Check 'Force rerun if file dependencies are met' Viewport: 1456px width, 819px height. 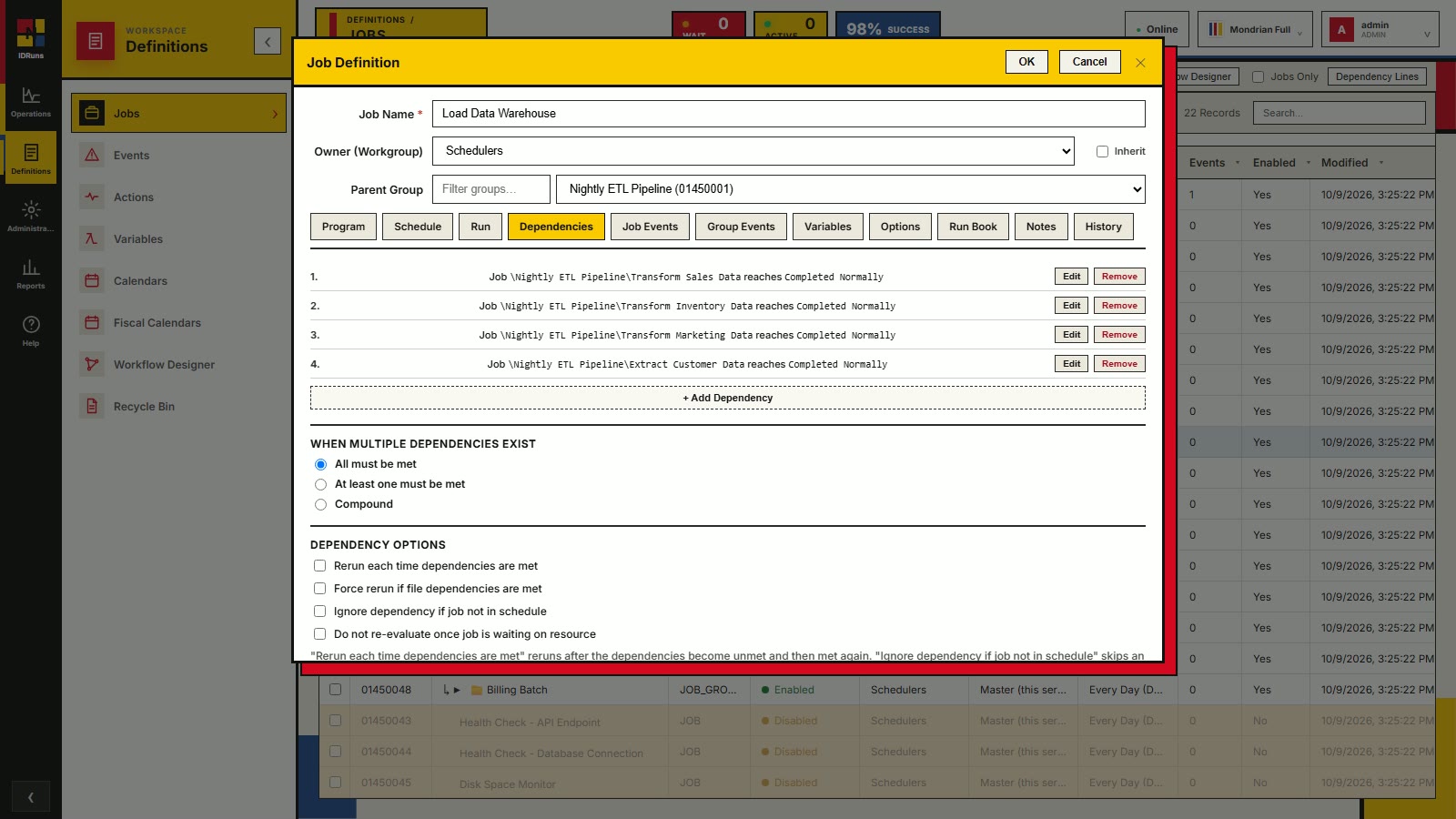(x=319, y=589)
